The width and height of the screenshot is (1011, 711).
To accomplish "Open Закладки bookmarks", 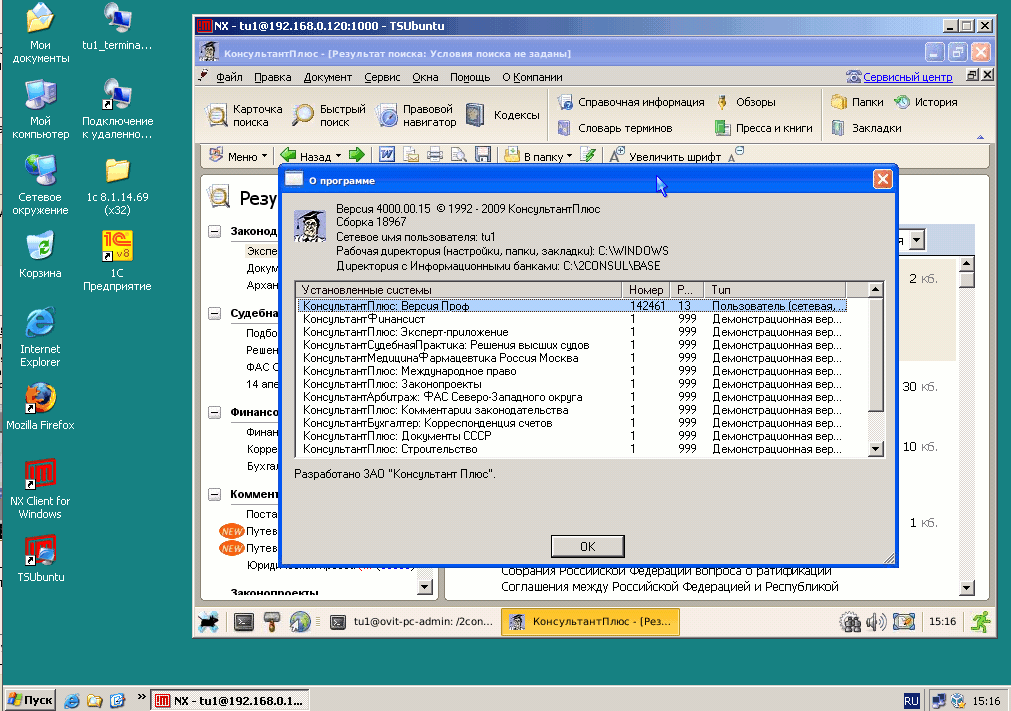I will 867,128.
